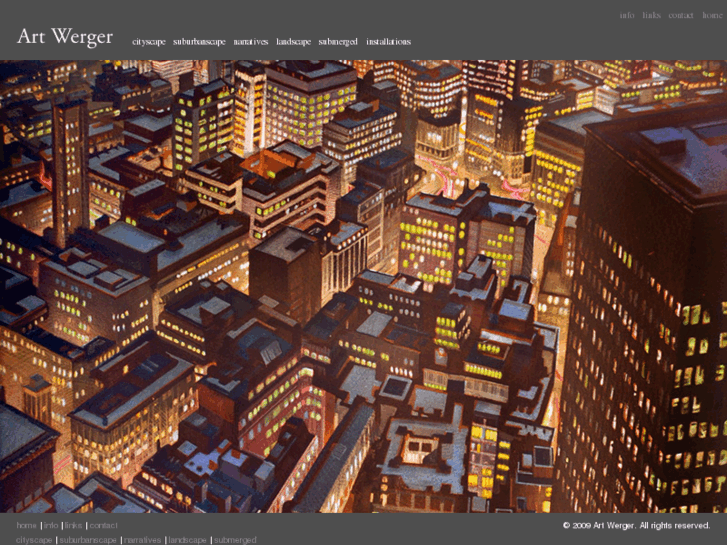The height and width of the screenshot is (545, 727).
Task: Click the footer home link
Action: point(26,526)
